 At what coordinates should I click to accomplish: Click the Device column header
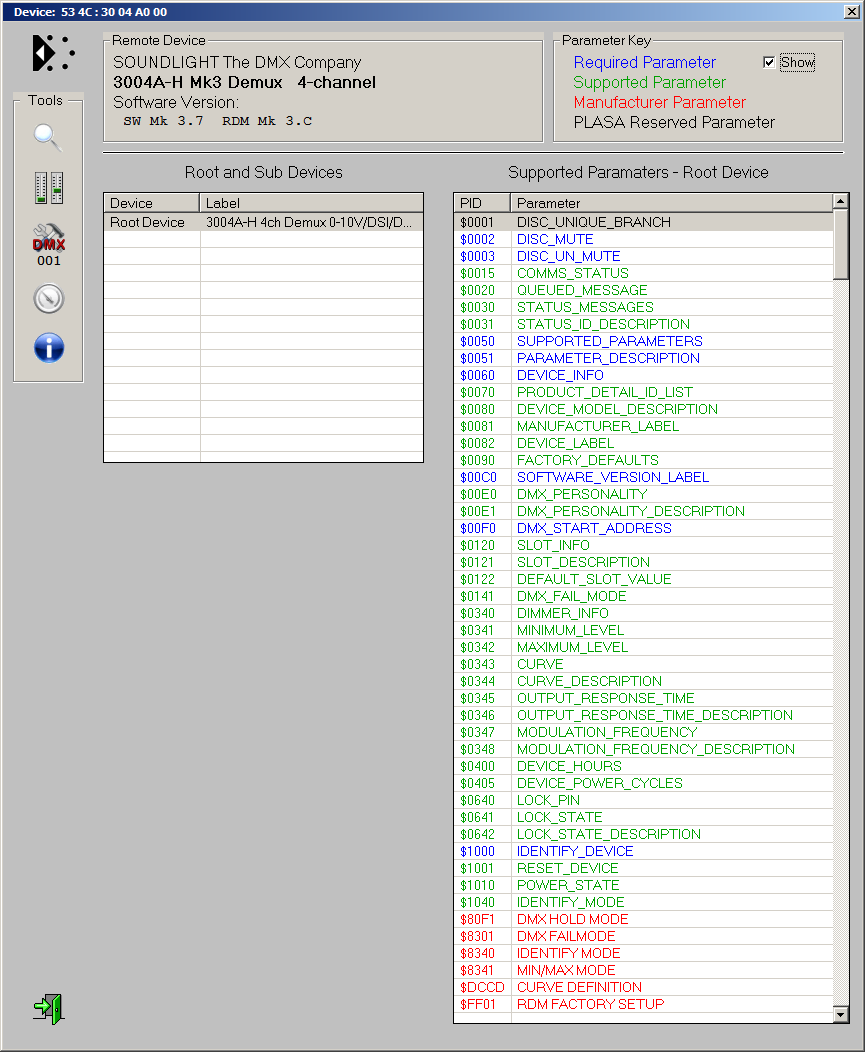[x=151, y=203]
